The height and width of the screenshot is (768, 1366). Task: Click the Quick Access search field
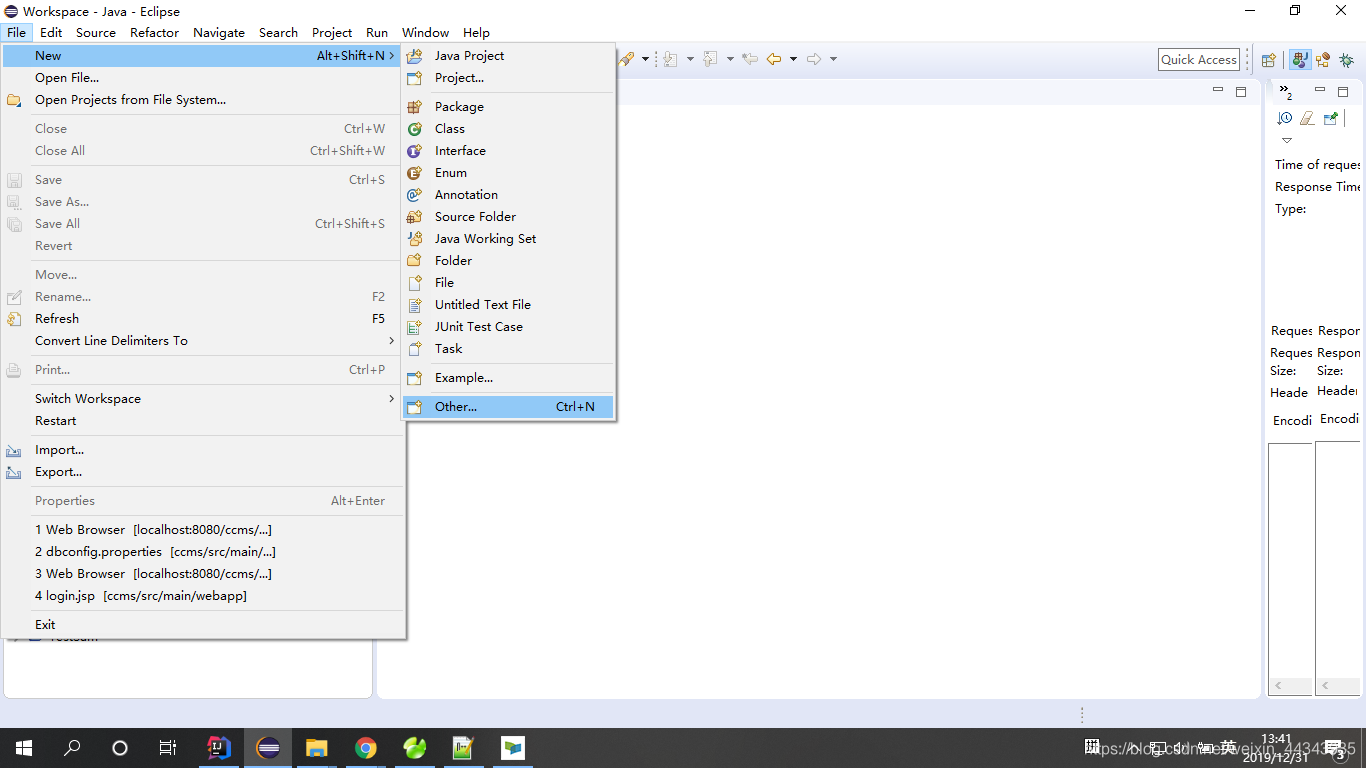[1199, 60]
